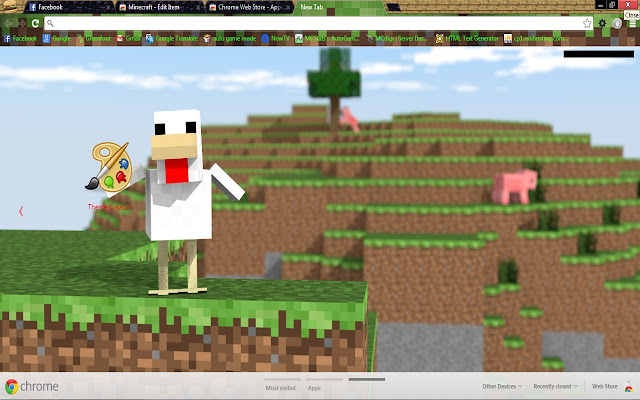Expand the bookmarks bar overflow chevron
The width and height of the screenshot is (640, 400).
(632, 39)
